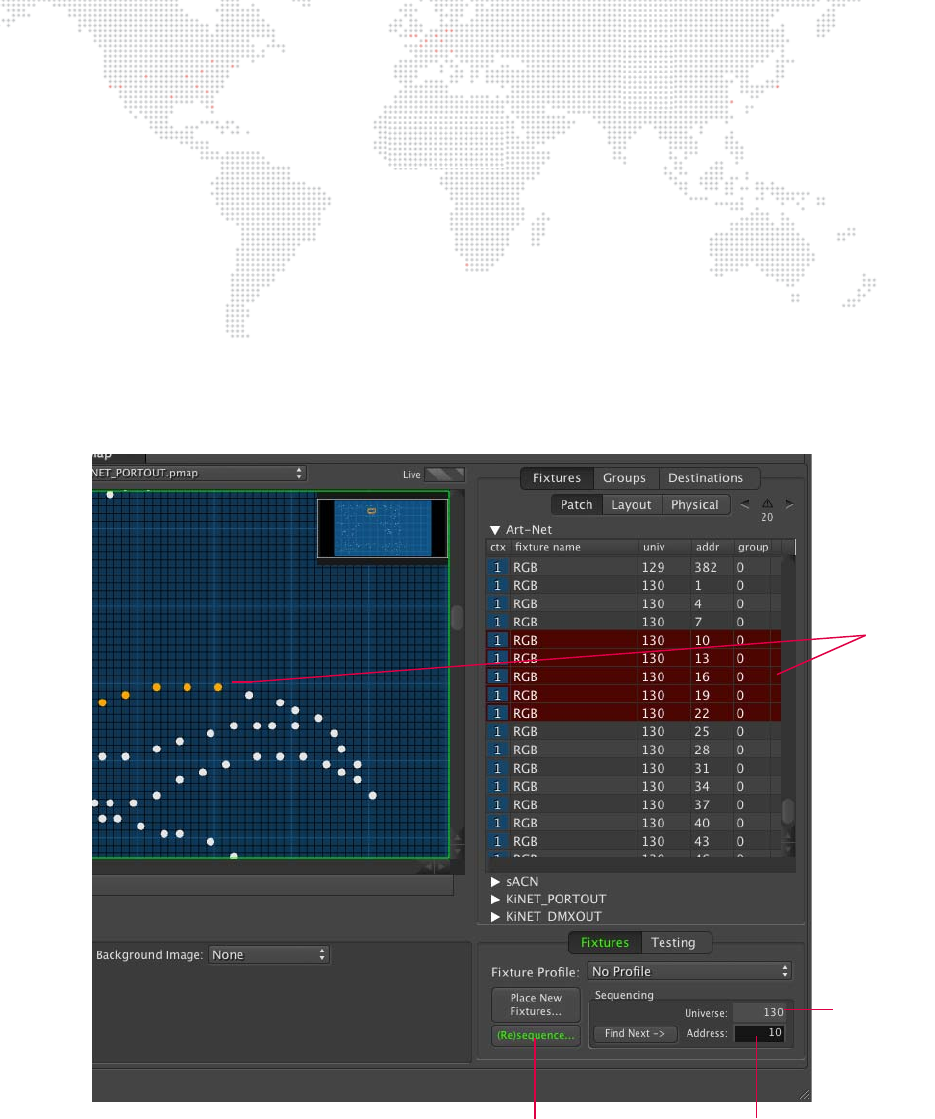Collapse the Art-Net section
Viewport: 935px width, 1119px height.
[495, 530]
